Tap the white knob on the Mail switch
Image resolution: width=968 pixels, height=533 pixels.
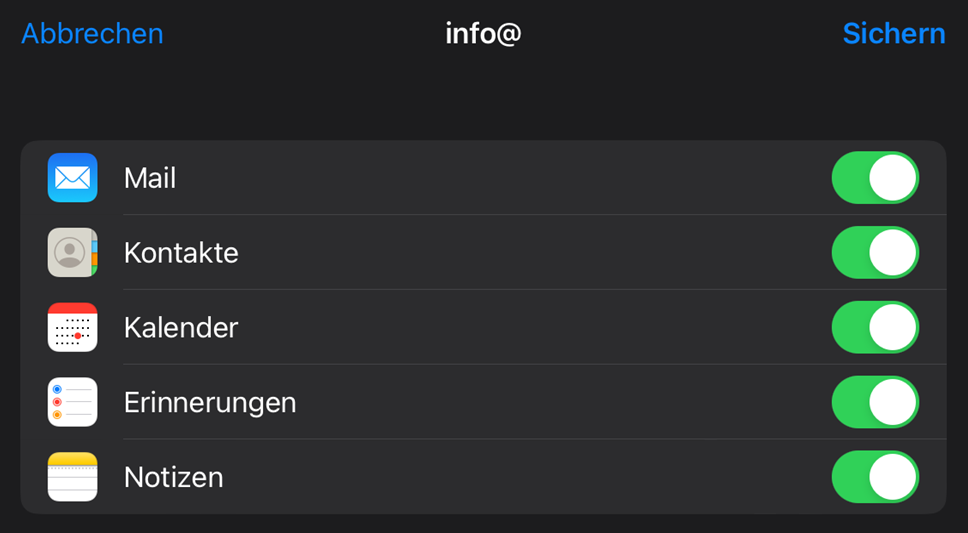tap(893, 178)
